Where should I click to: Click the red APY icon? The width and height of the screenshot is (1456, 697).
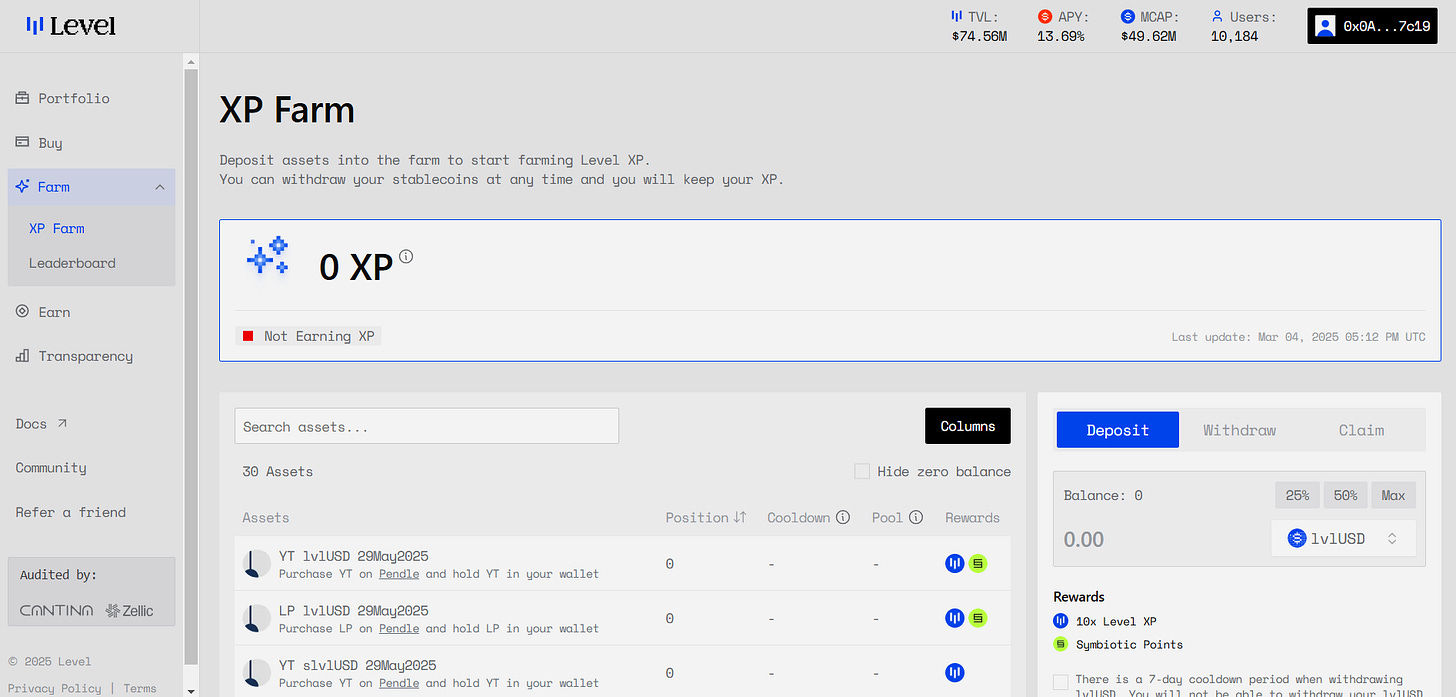1045,17
